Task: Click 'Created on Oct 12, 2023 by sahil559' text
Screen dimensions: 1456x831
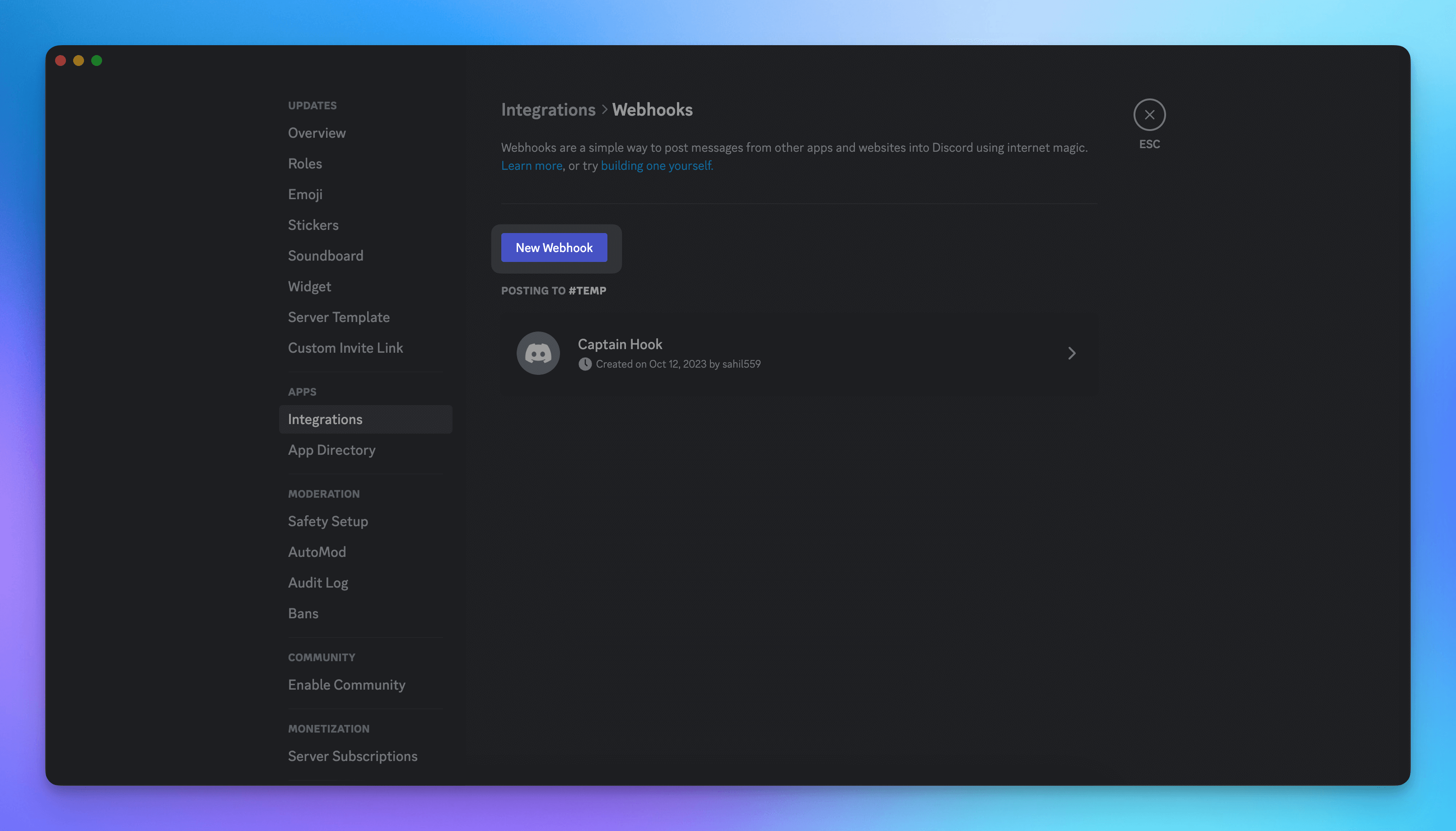Action: coord(678,364)
